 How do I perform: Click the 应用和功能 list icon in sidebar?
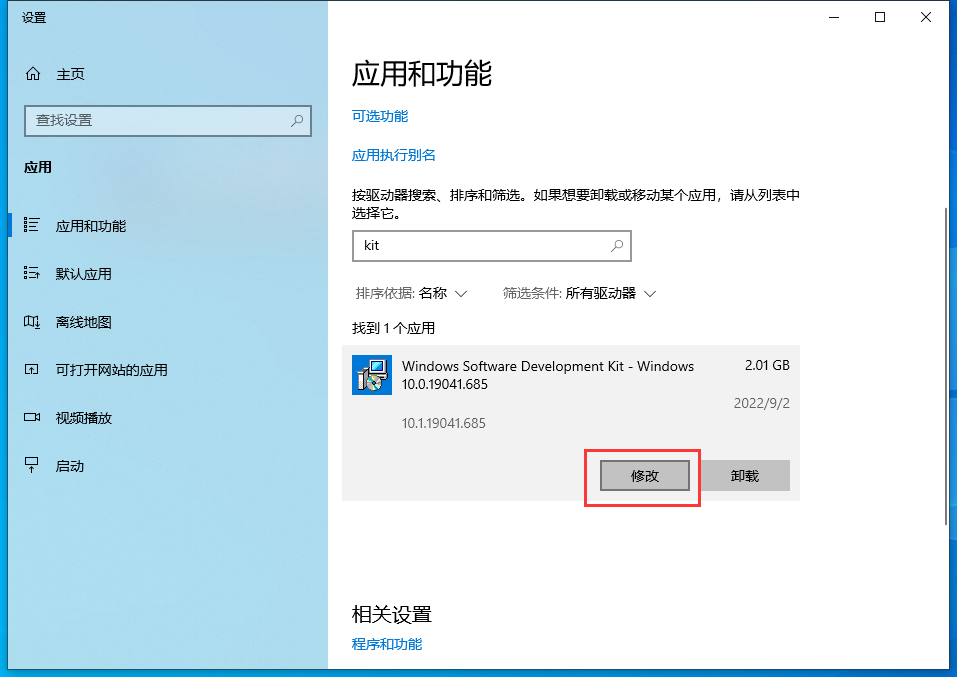(32, 225)
